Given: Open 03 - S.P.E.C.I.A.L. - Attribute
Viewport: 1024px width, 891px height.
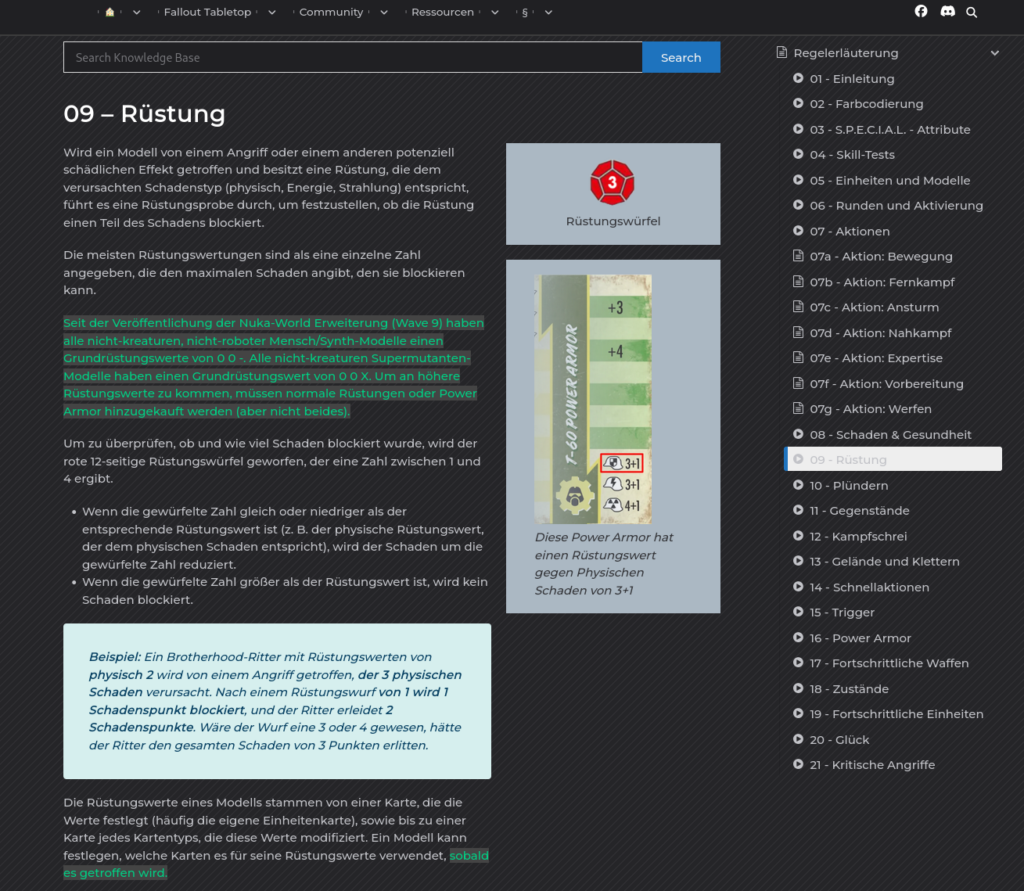Looking at the screenshot, I should [x=889, y=129].
